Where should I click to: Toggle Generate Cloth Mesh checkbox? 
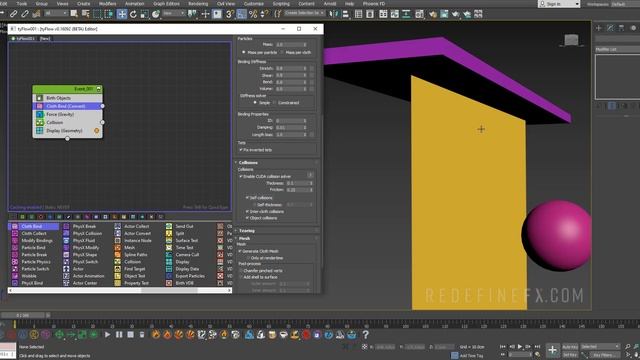(x=240, y=251)
